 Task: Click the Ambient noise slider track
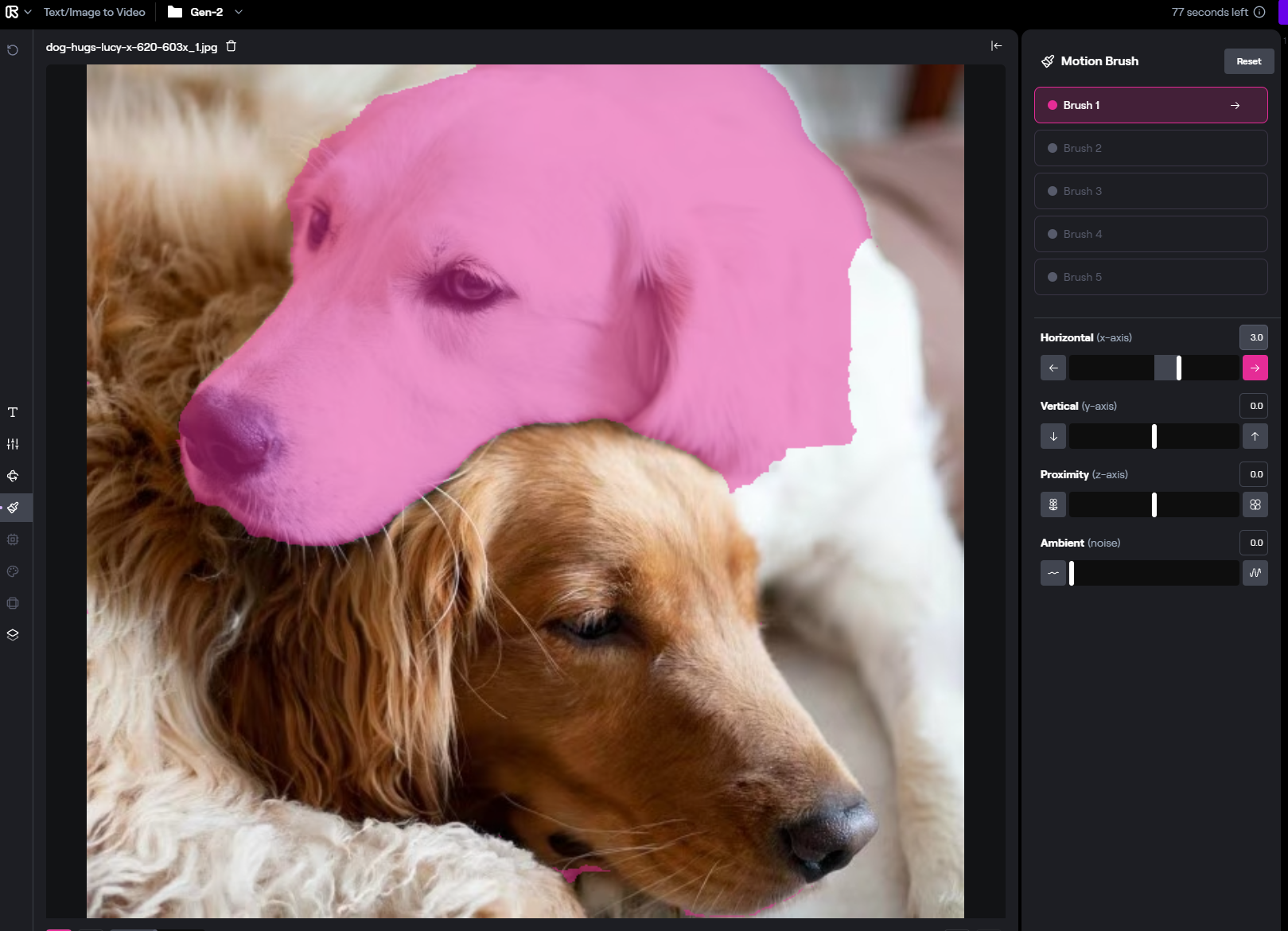(1154, 573)
